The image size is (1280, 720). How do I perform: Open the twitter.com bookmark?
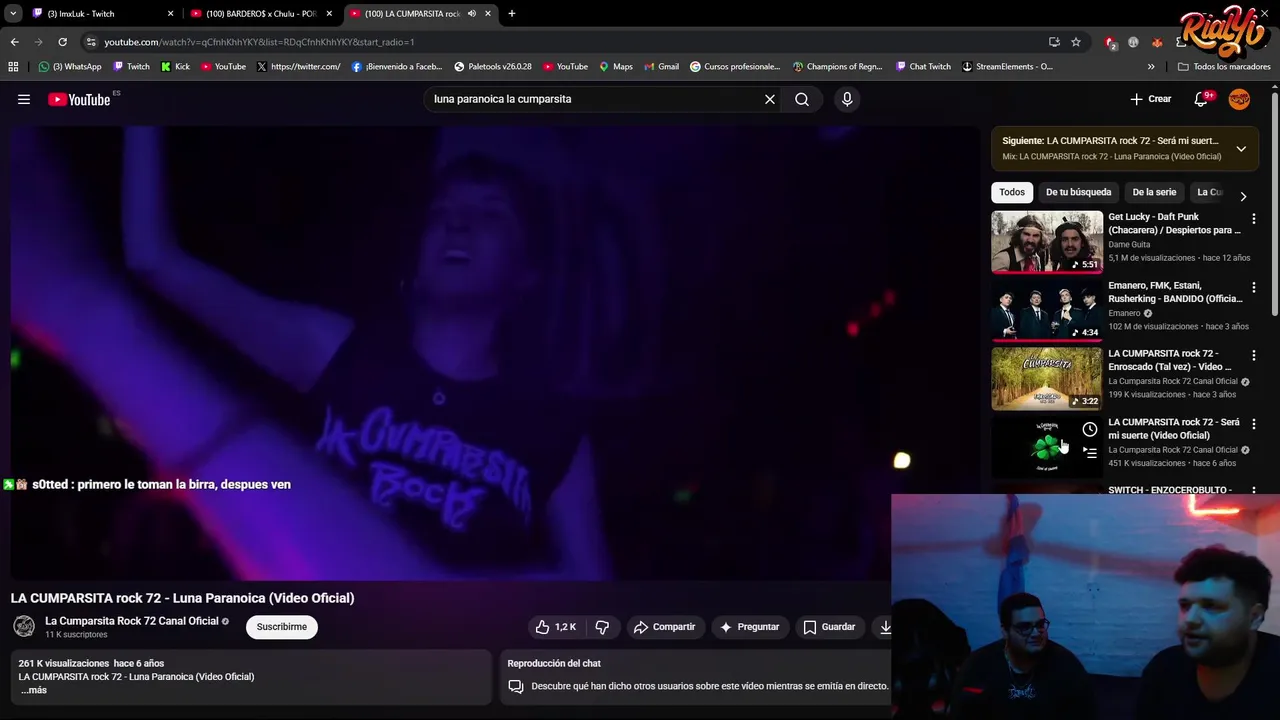point(298,67)
